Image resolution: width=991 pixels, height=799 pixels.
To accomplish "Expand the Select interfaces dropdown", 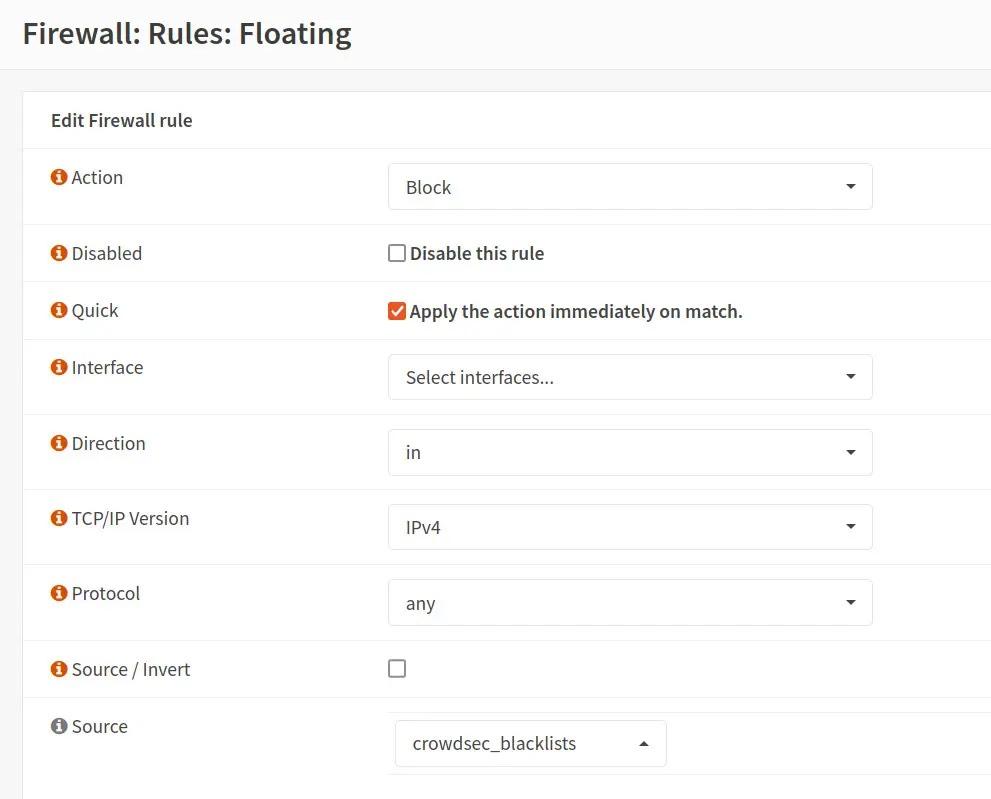I will pyautogui.click(x=630, y=377).
